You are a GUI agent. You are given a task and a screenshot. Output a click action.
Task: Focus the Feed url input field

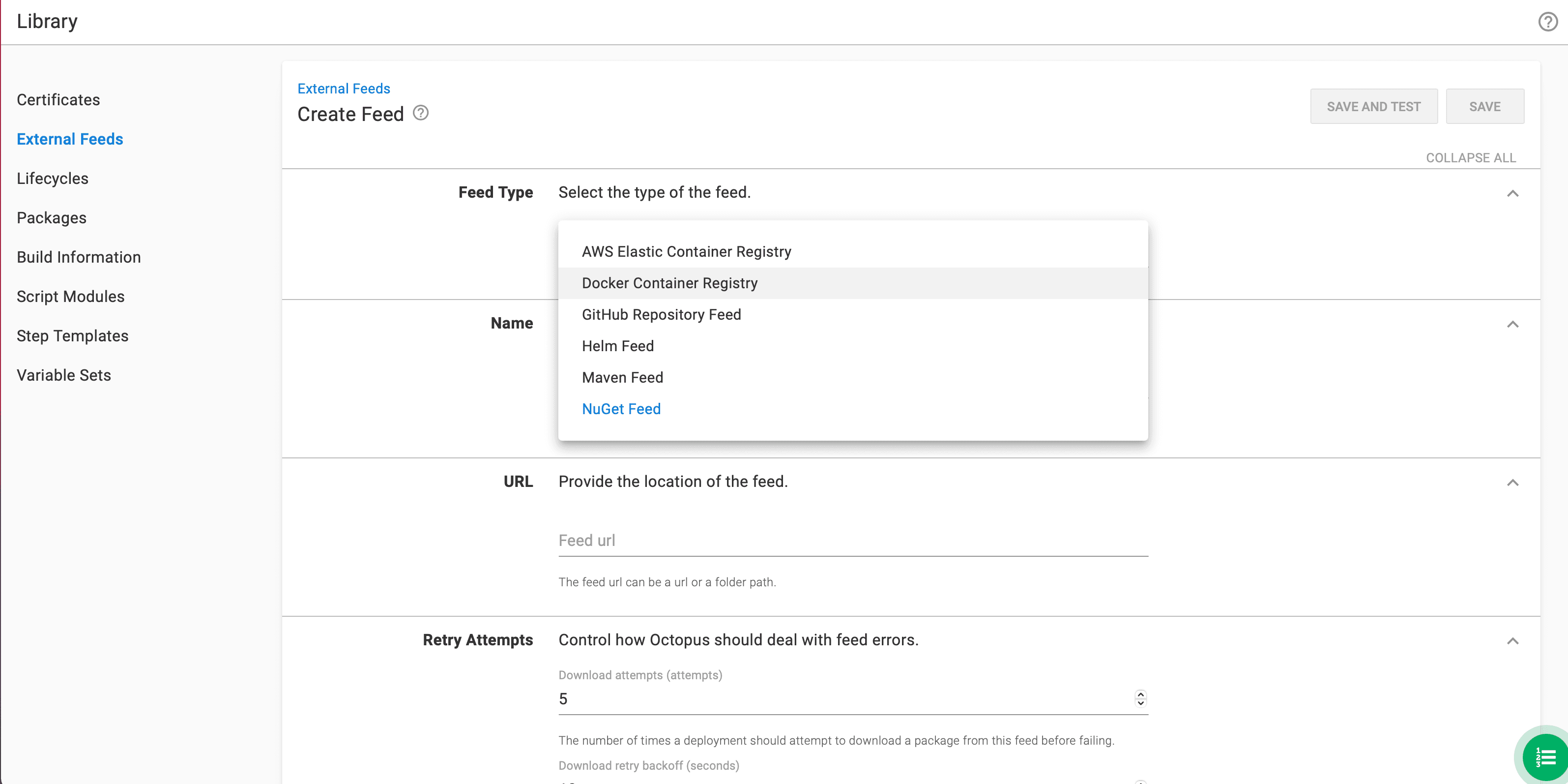pyautogui.click(x=852, y=541)
